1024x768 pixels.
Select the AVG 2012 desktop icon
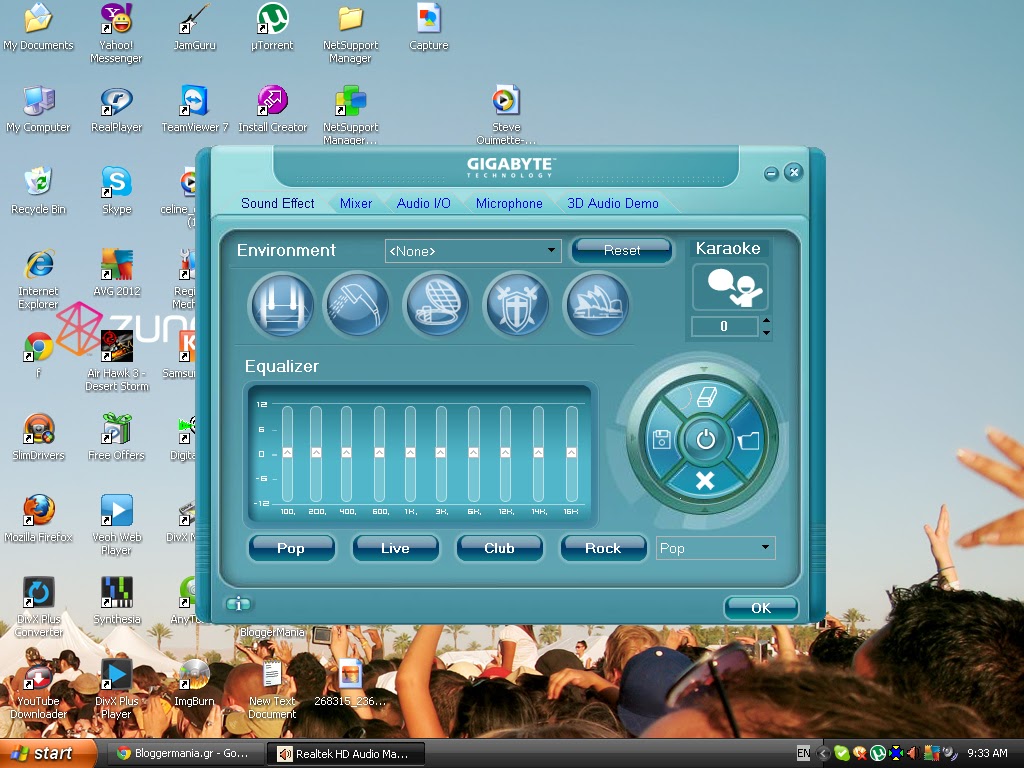[117, 273]
